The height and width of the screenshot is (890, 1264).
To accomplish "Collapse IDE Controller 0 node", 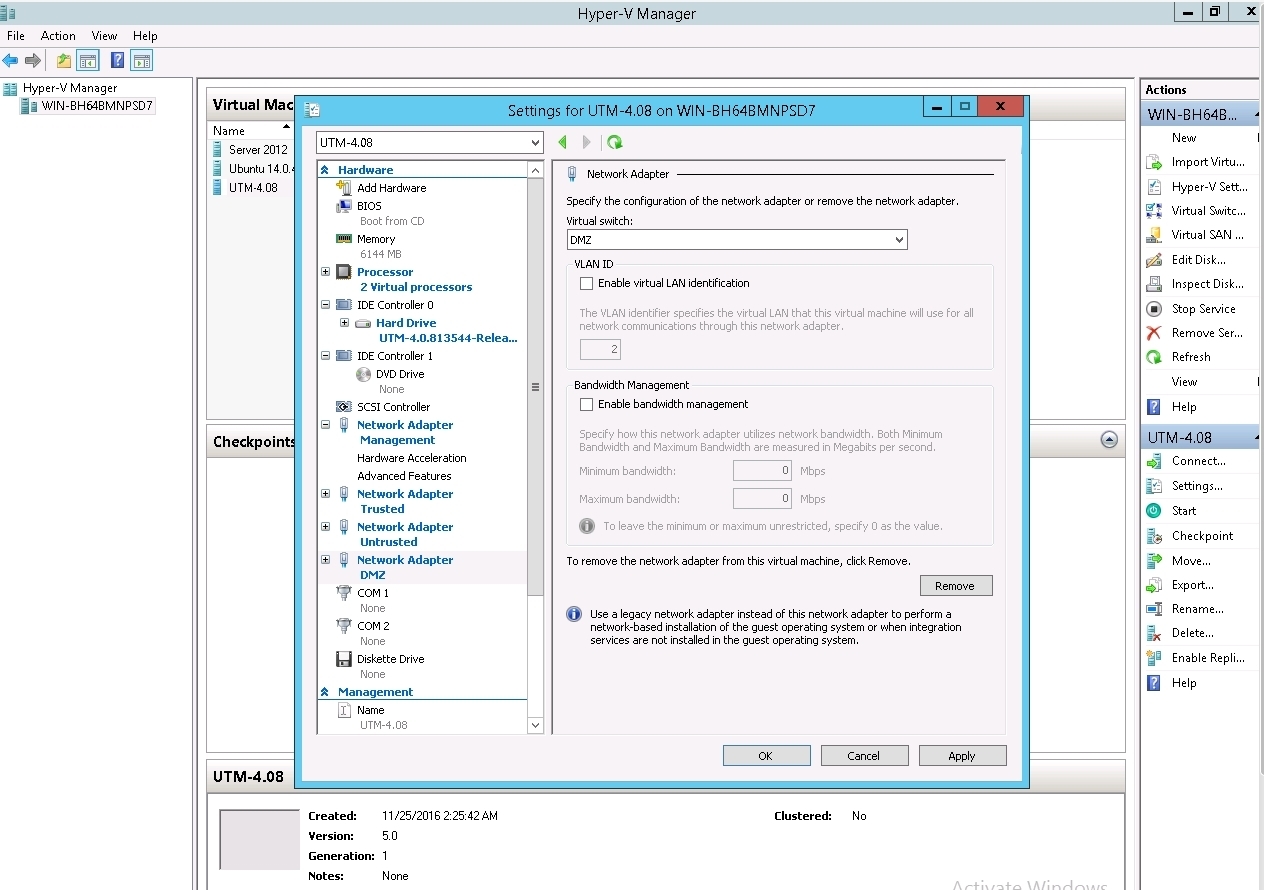I will click(325, 305).
